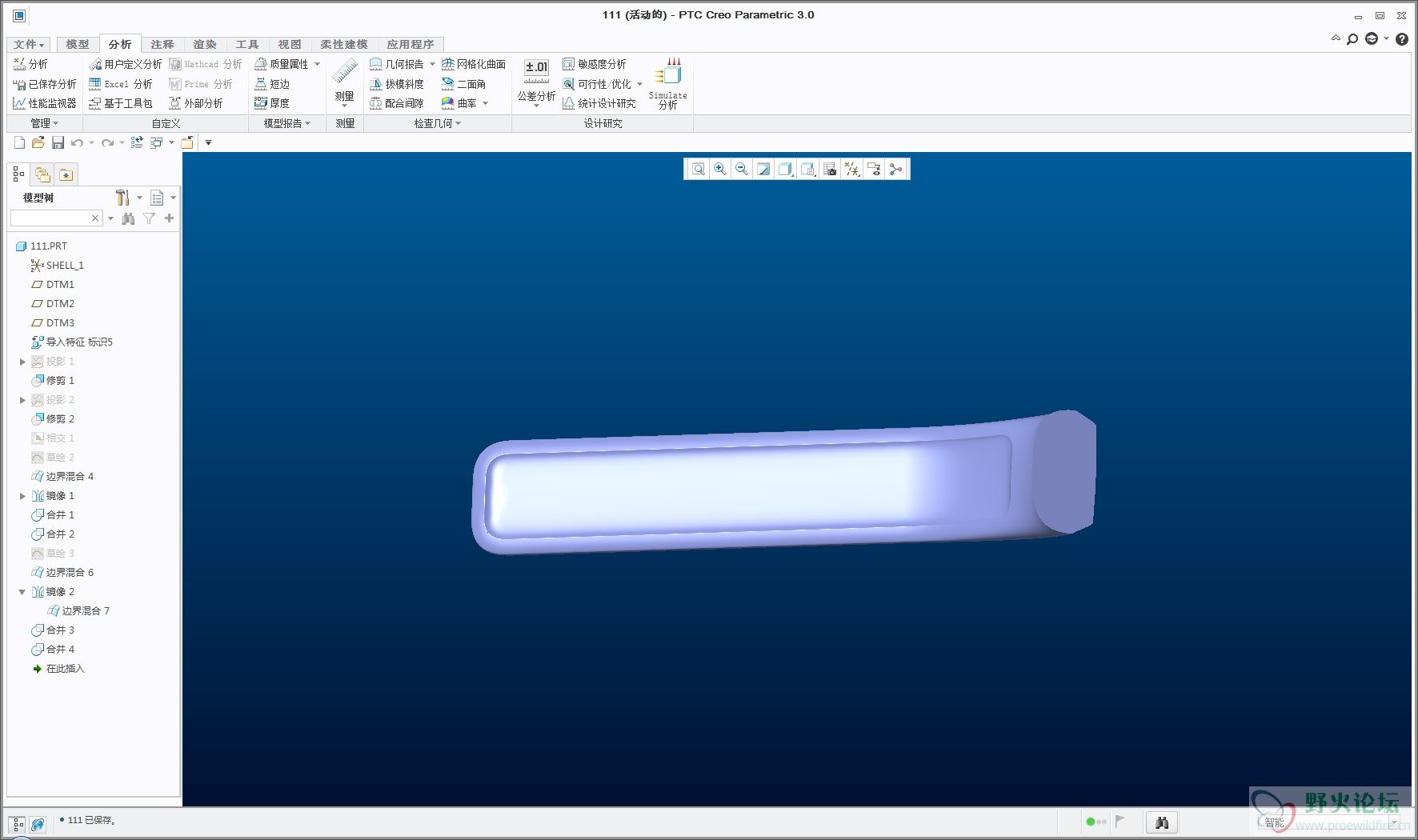
Task: Open the model tree Show list icon
Action: [x=157, y=198]
